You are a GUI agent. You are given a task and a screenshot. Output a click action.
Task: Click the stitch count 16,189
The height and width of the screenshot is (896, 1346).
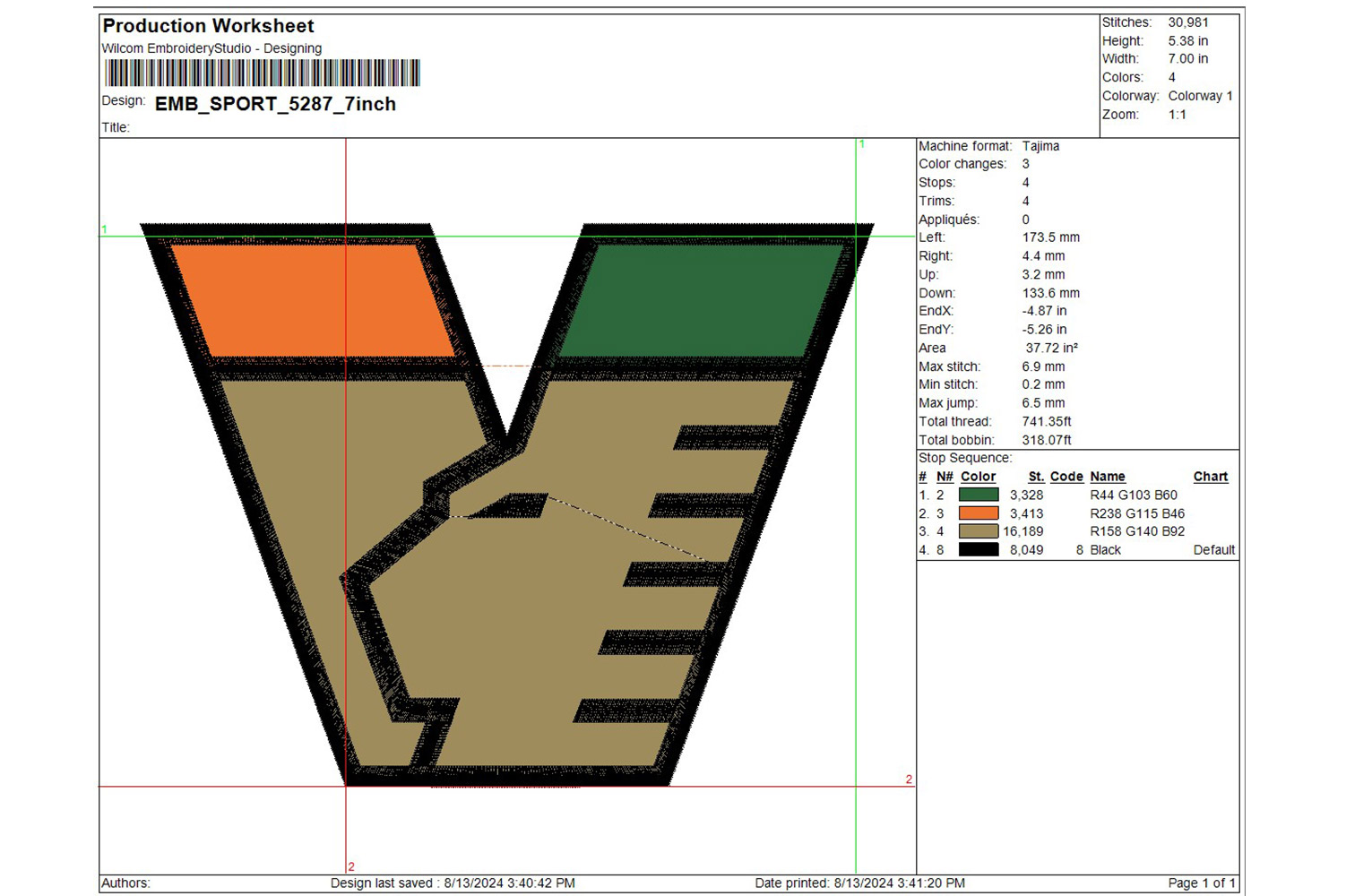tap(1023, 531)
